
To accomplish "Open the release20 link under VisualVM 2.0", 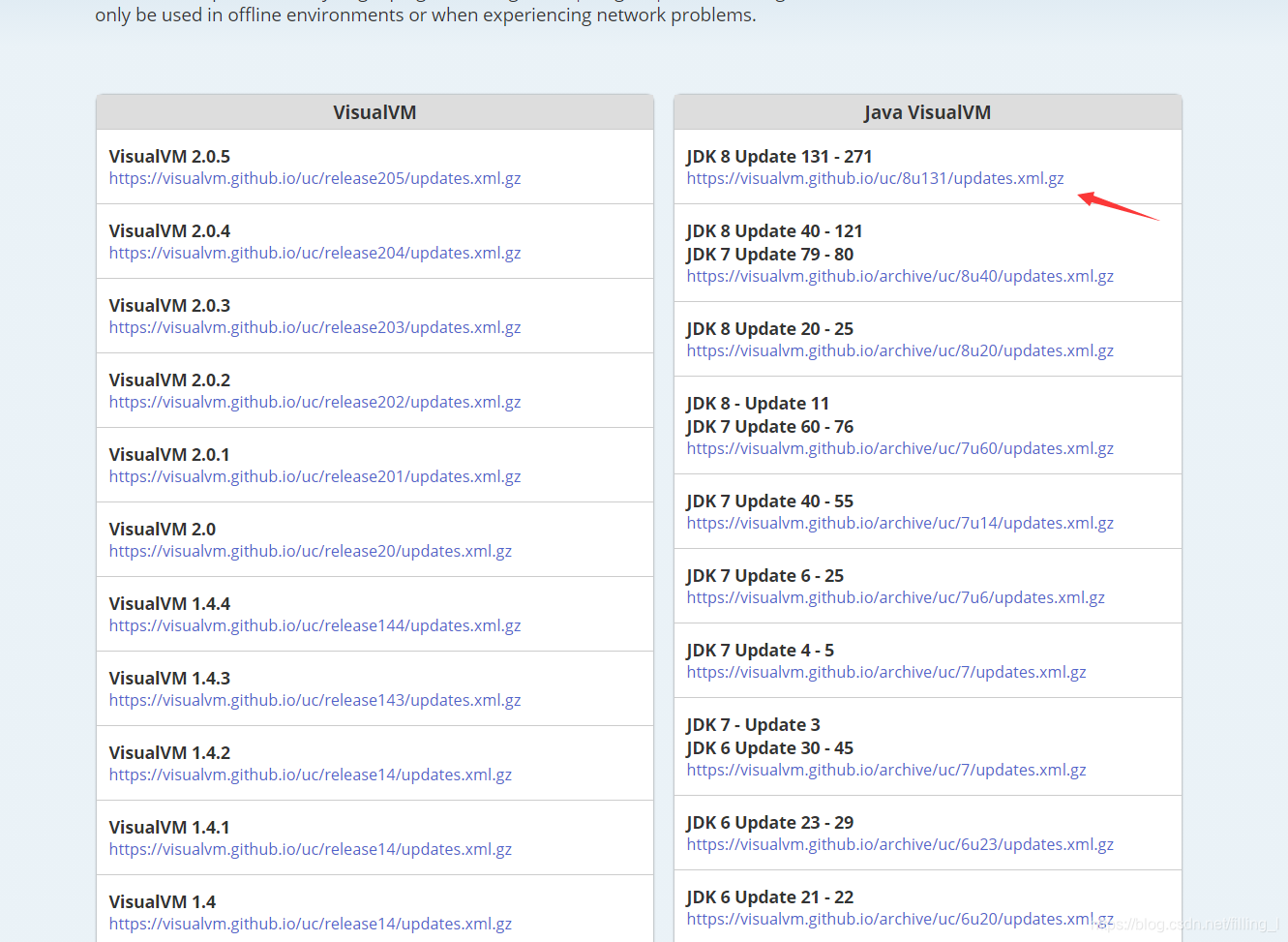I will tap(310, 551).
